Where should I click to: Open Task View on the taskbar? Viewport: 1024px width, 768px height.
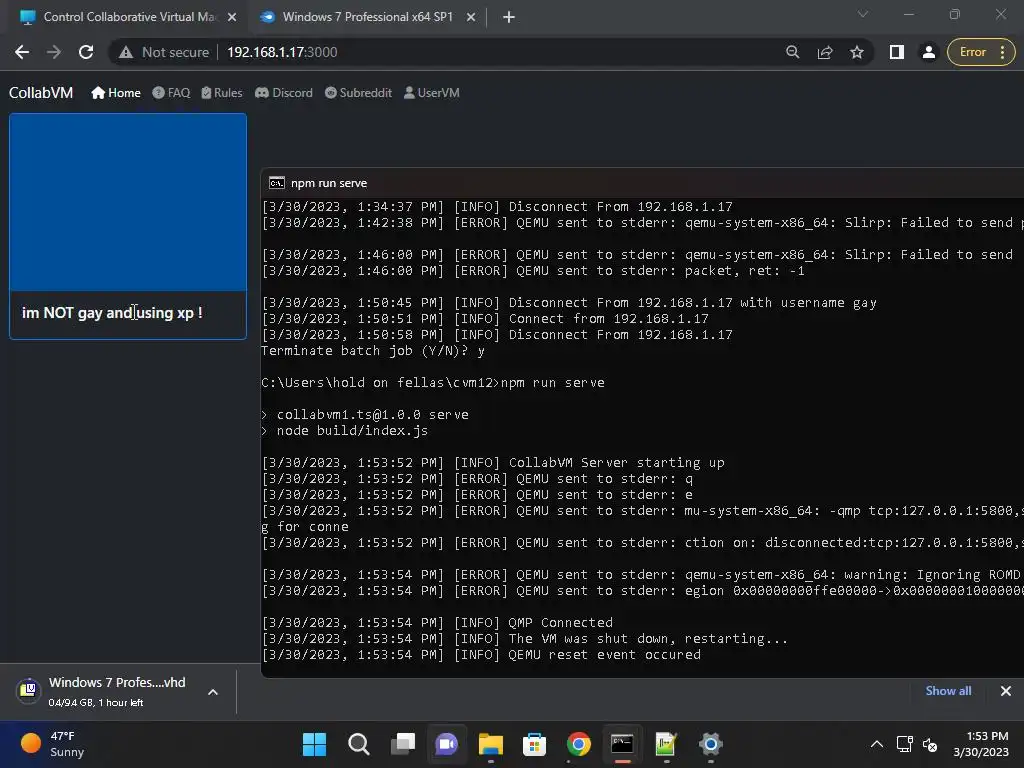[402, 744]
